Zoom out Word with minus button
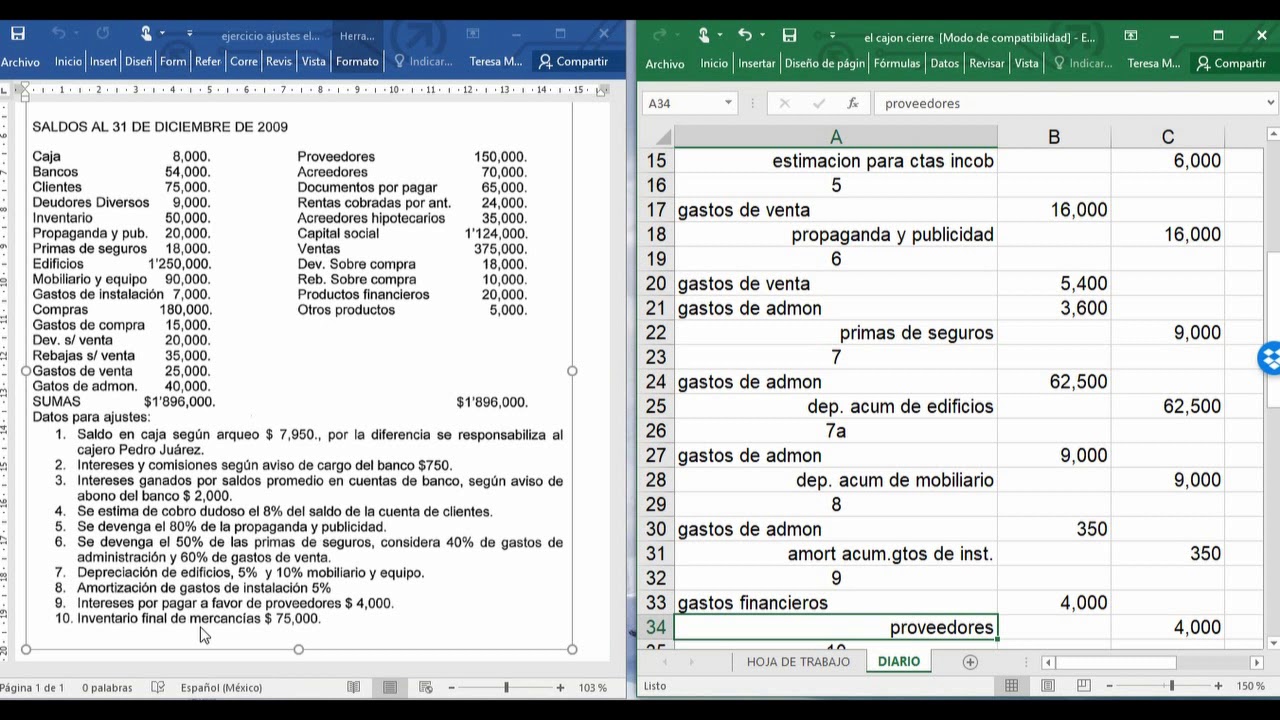1280x720 pixels. point(451,687)
